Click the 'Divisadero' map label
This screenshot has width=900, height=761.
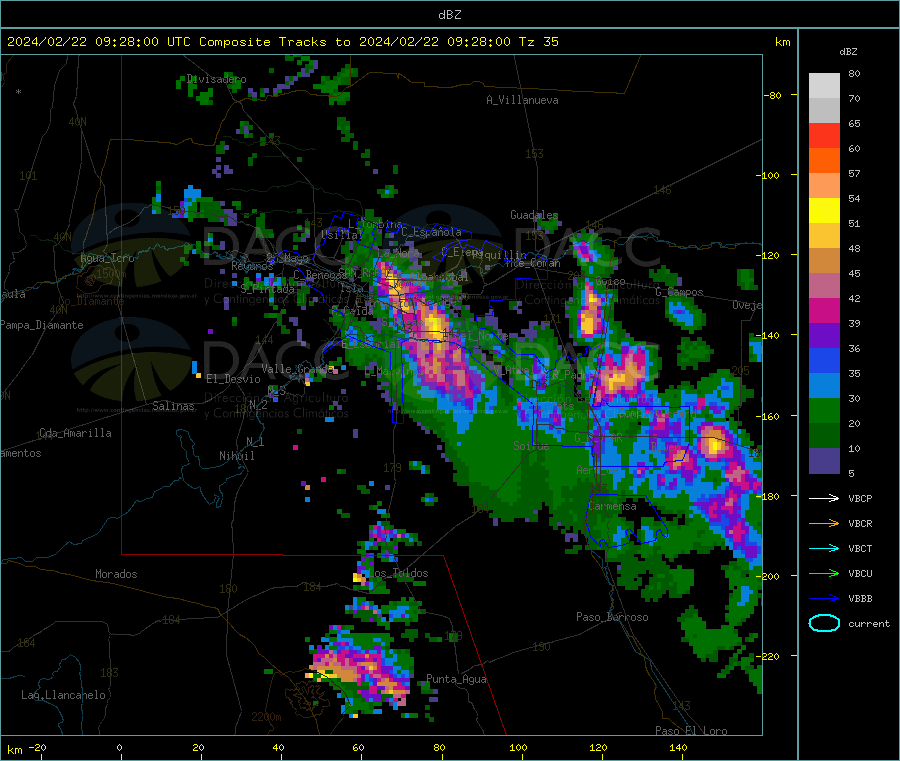pyautogui.click(x=216, y=79)
